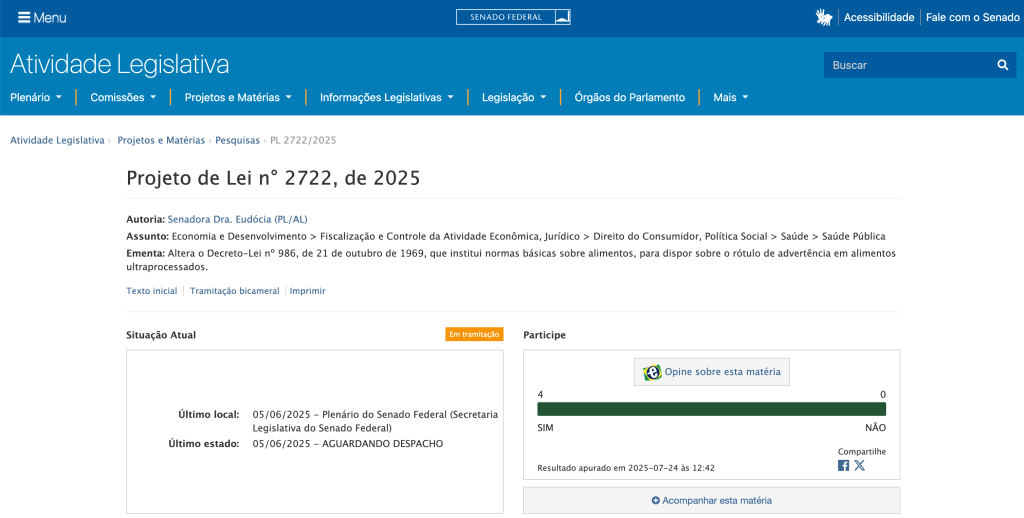Click the search magnifier icon
The height and width of the screenshot is (518, 1024).
1002,65
